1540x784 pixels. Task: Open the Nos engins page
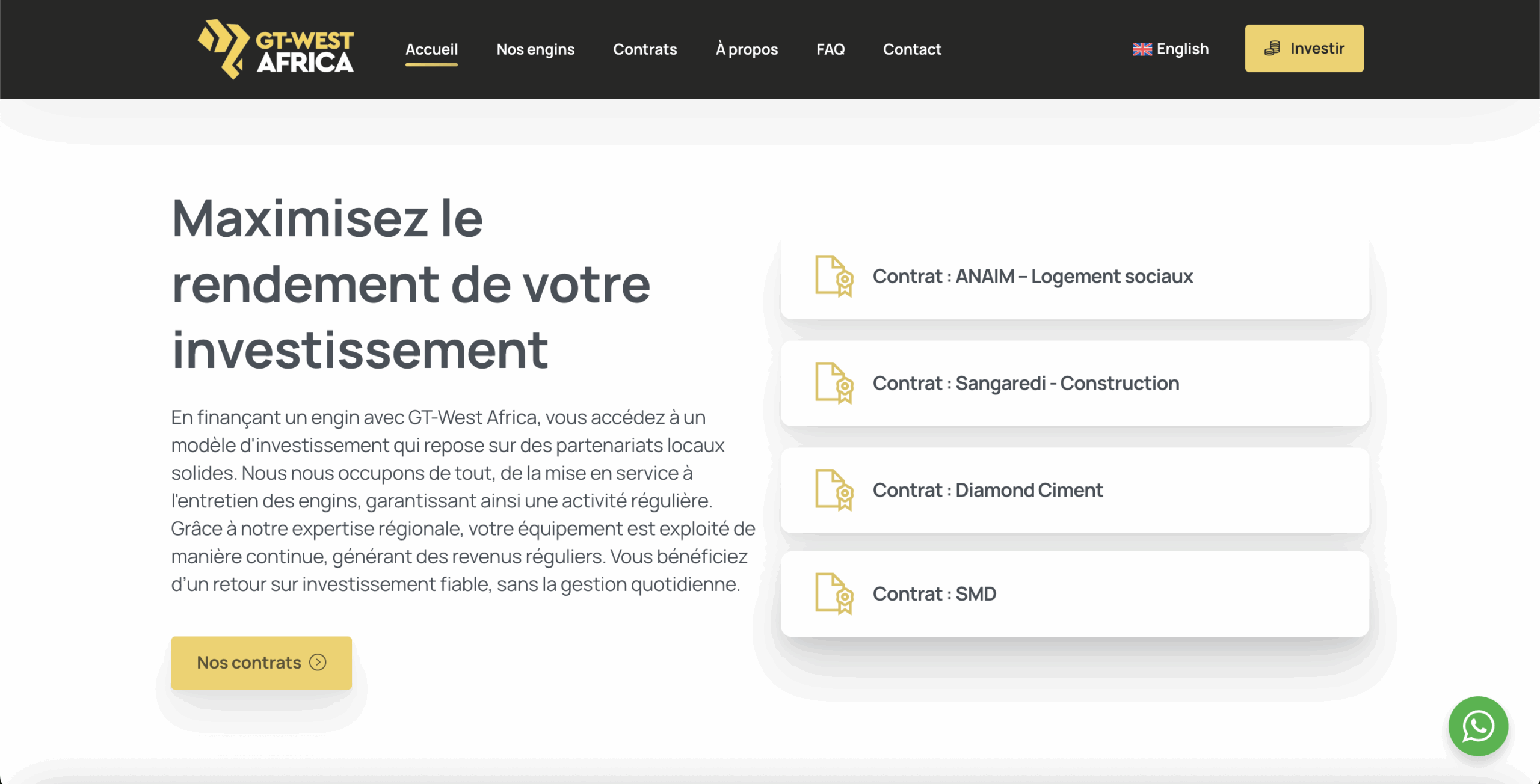pyautogui.click(x=535, y=49)
